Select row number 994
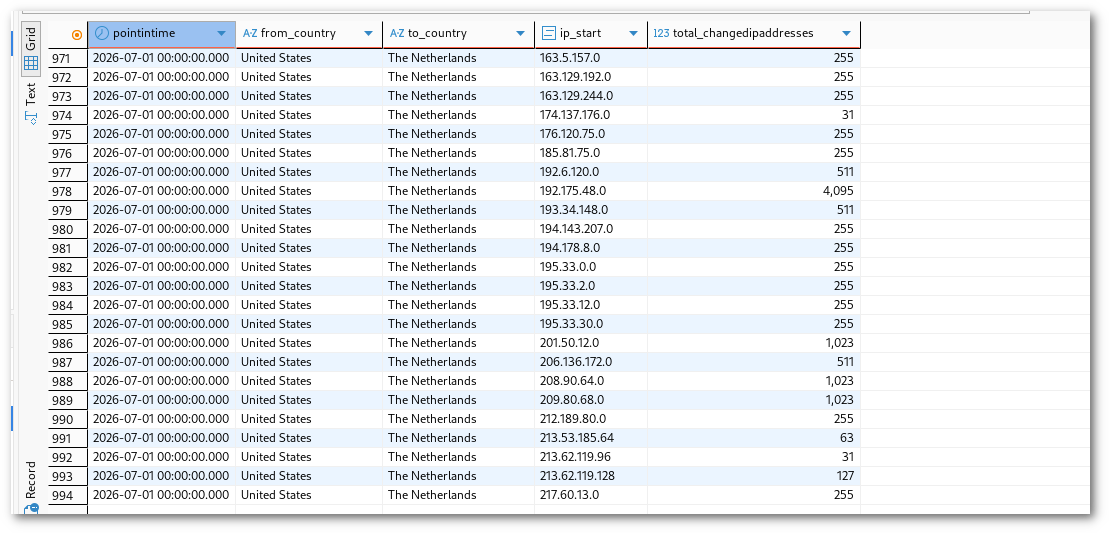The height and width of the screenshot is (533, 1109). pos(68,495)
